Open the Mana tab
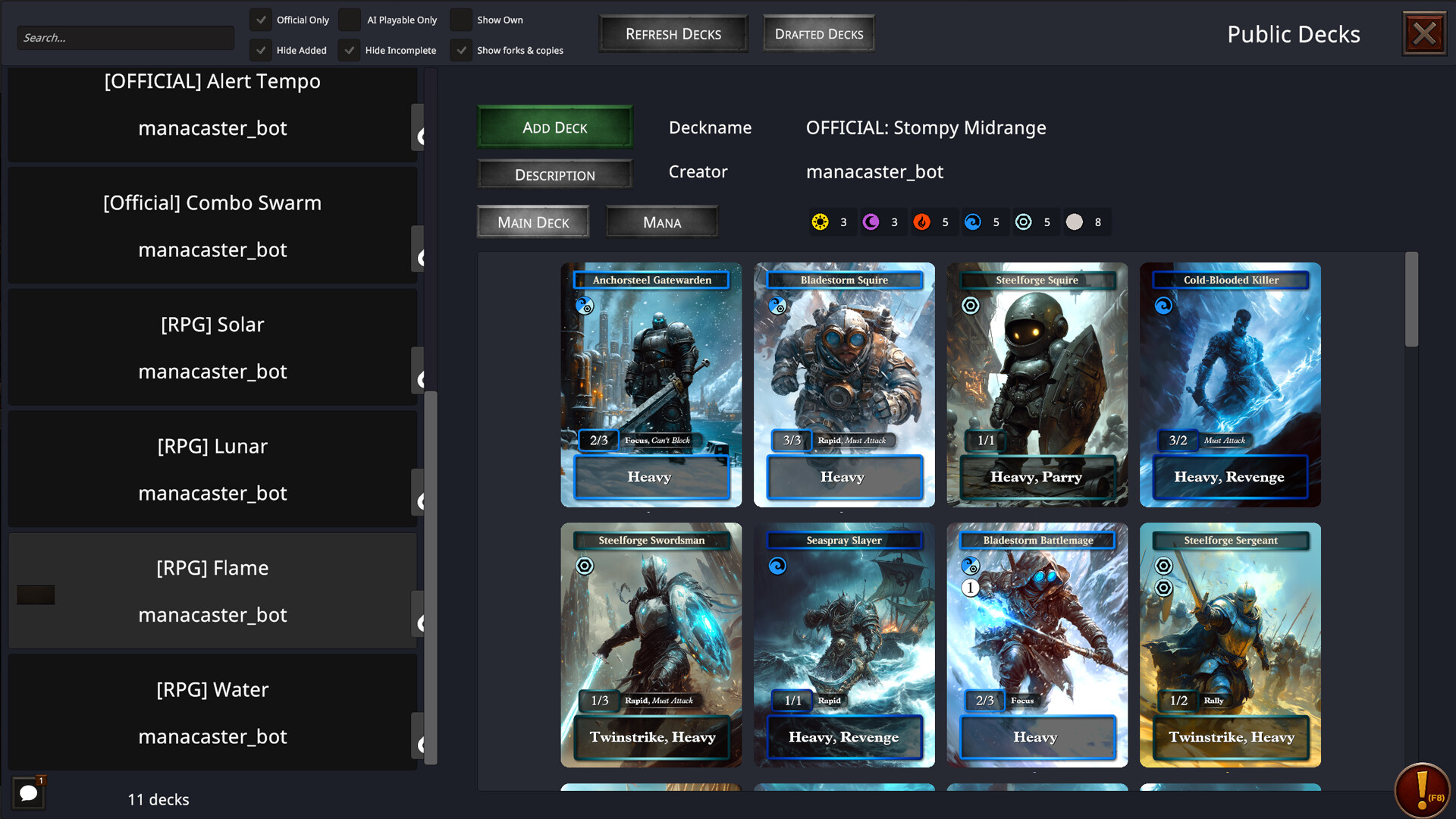Image resolution: width=1456 pixels, height=819 pixels. (x=661, y=221)
